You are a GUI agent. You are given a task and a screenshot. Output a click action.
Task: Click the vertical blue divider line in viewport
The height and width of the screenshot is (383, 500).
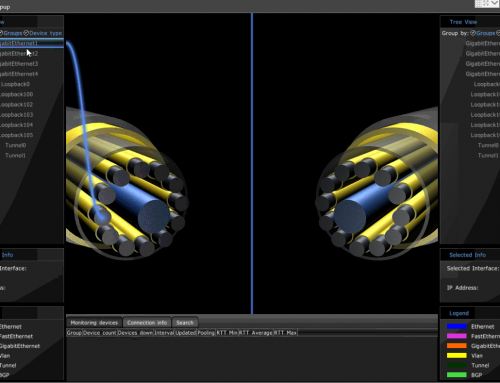coord(252,163)
